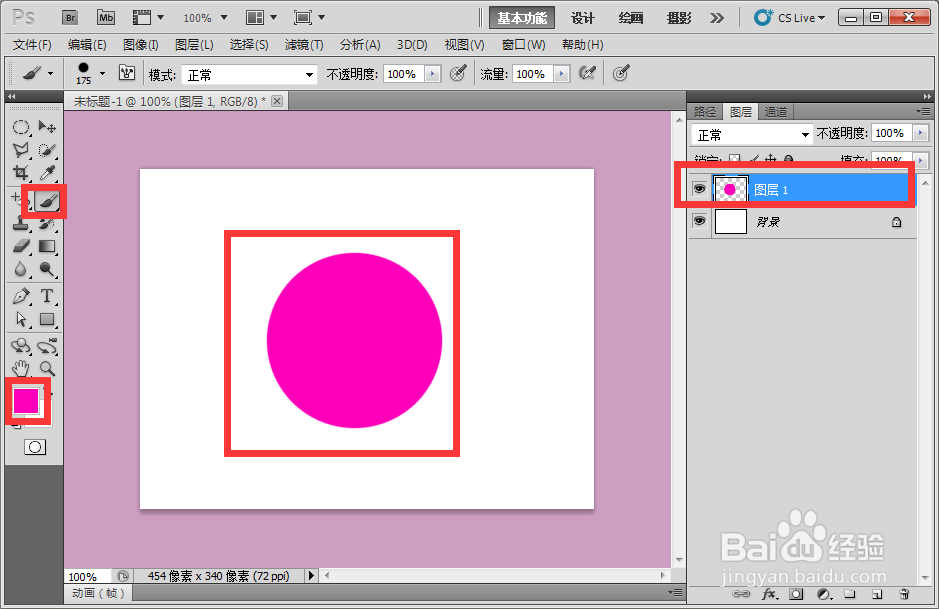Switch to 设计 workspace
This screenshot has height=609, width=939.
[x=583, y=18]
